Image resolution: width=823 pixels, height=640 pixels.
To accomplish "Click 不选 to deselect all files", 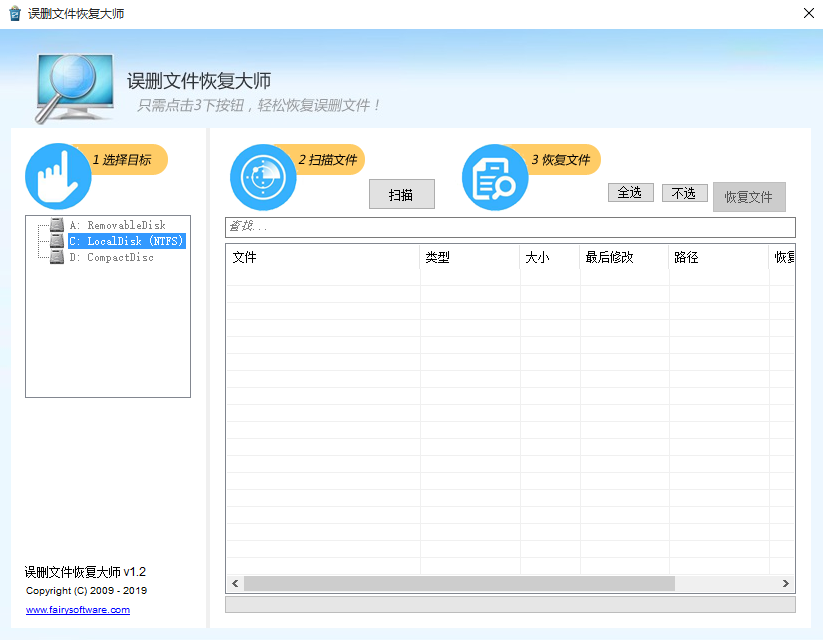I will click(x=684, y=192).
